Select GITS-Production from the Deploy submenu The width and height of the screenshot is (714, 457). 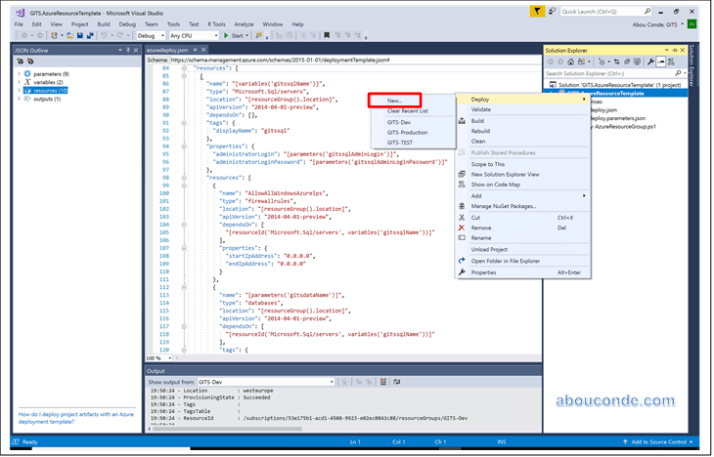[x=407, y=131]
